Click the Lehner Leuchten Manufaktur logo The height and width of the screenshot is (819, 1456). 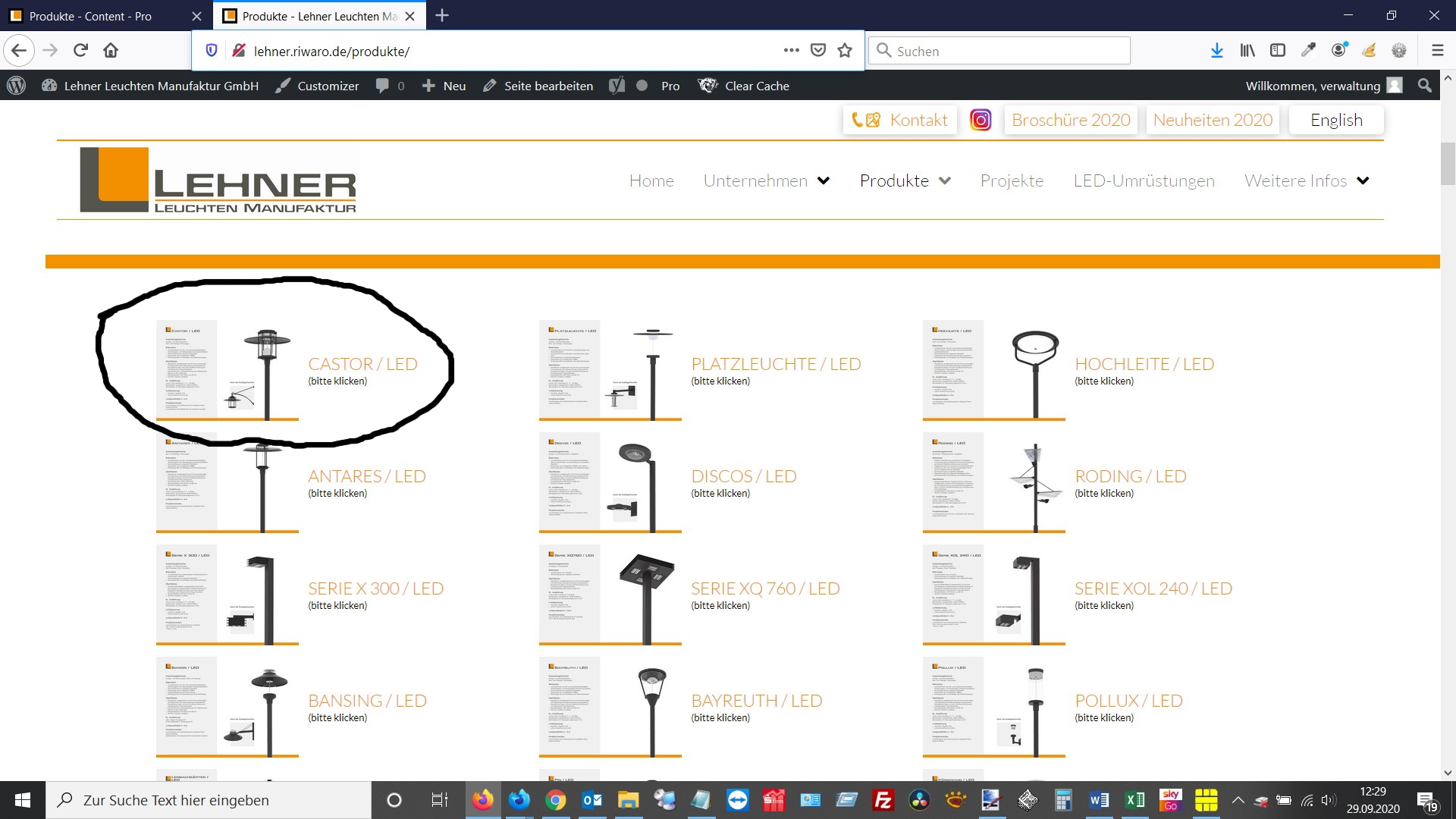[x=218, y=180]
